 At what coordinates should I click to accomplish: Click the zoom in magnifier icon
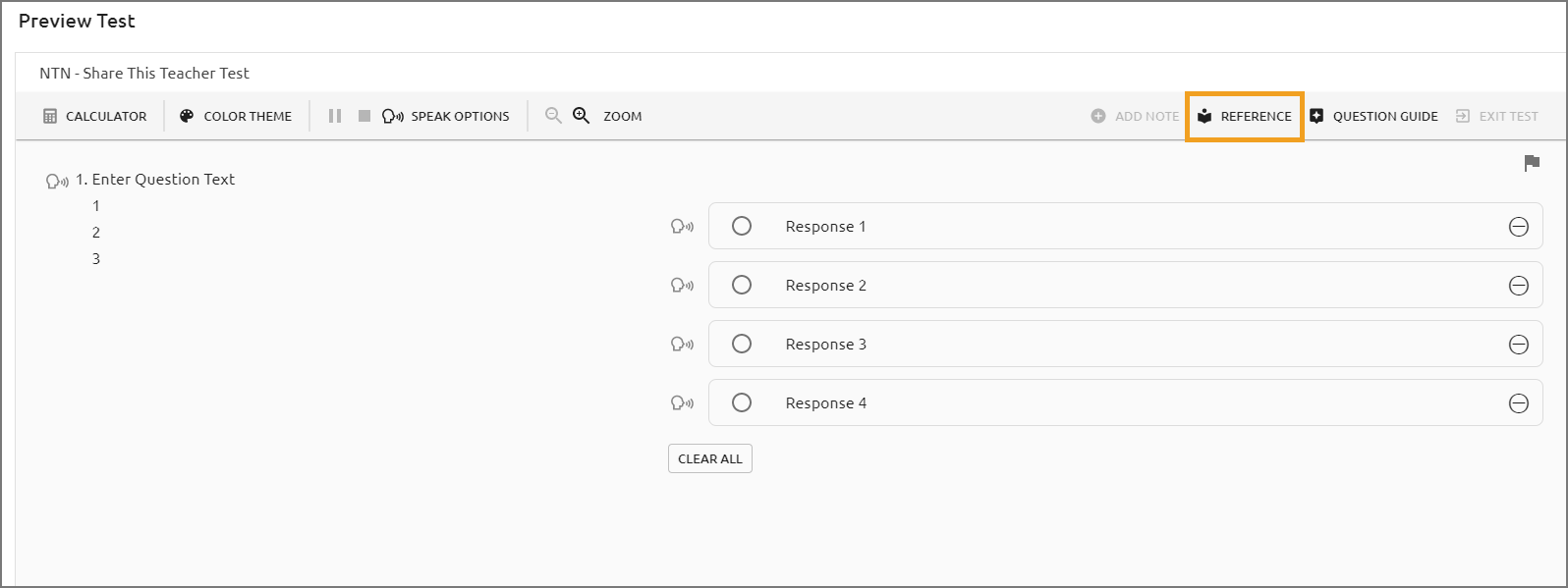pyautogui.click(x=582, y=115)
